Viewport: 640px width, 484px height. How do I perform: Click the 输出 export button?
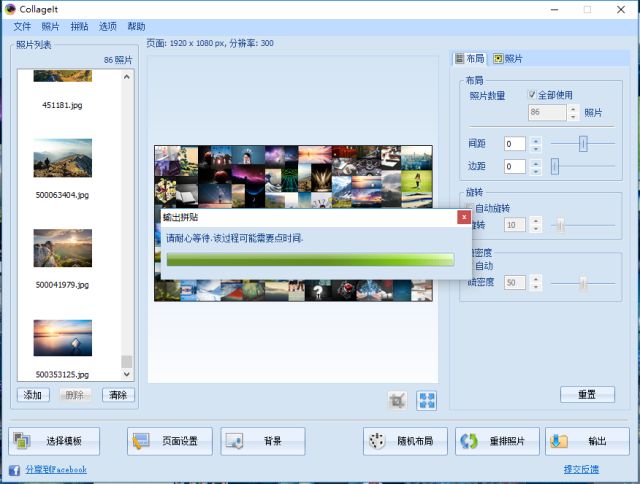[x=587, y=441]
